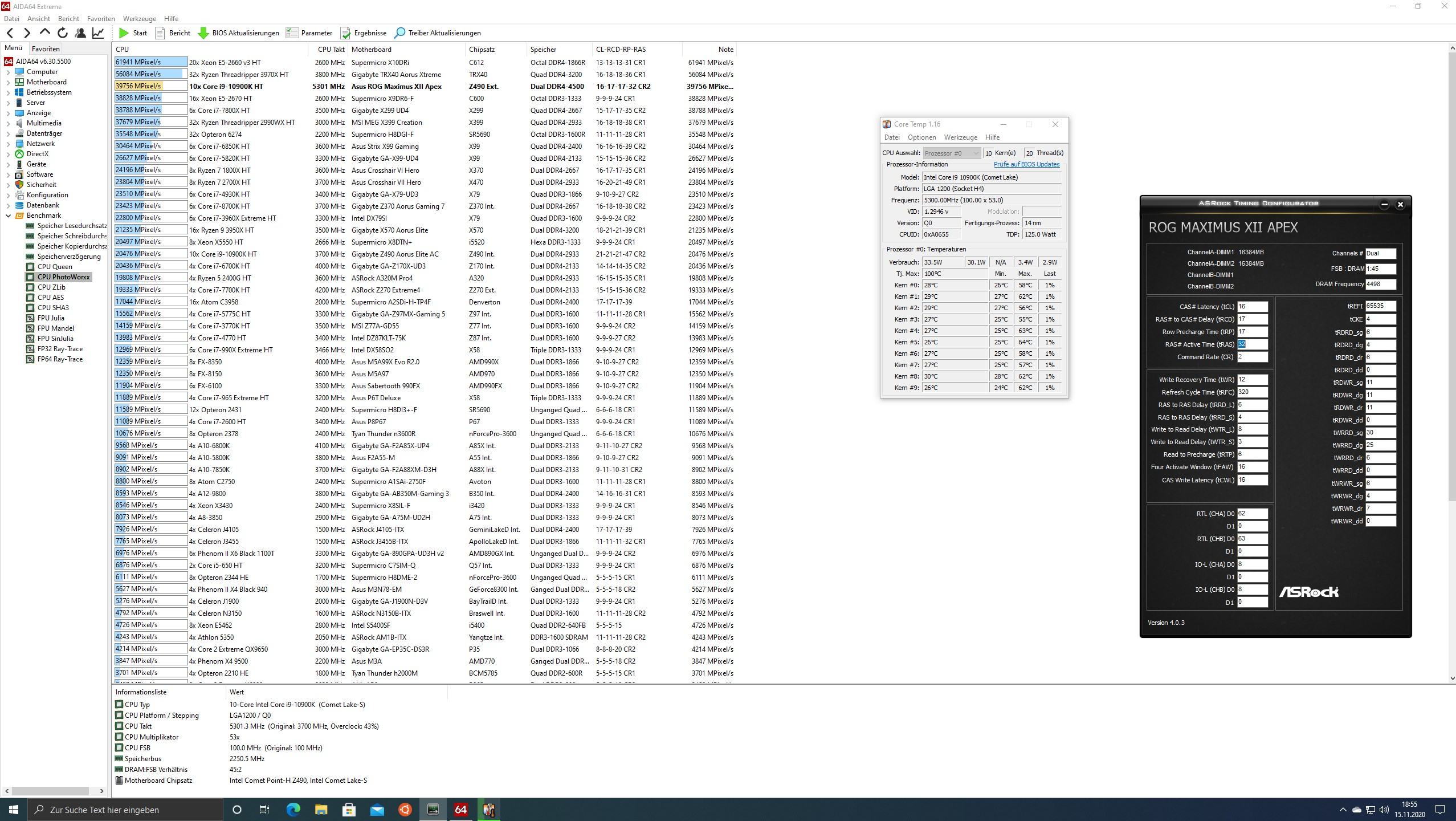Click the Treiber Aktualisierungen magnifier icon
The image size is (1456, 821).
(x=399, y=33)
